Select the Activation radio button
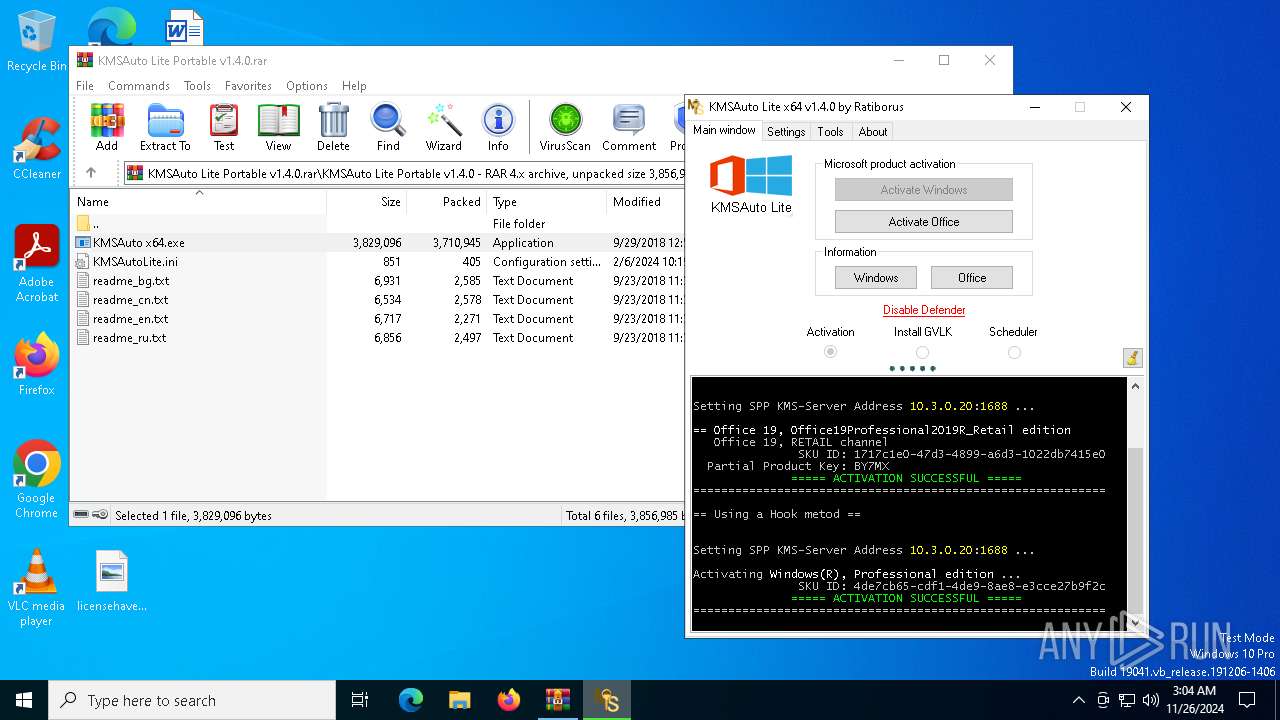The image size is (1280, 720). click(830, 352)
